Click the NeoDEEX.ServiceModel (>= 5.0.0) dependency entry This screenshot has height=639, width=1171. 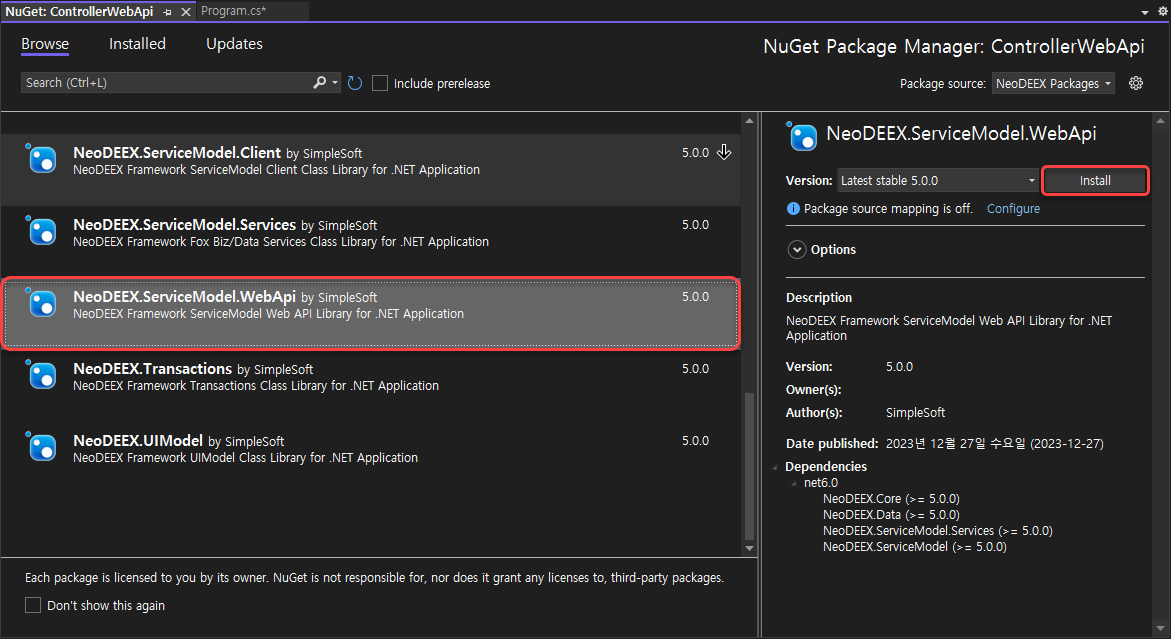point(915,547)
